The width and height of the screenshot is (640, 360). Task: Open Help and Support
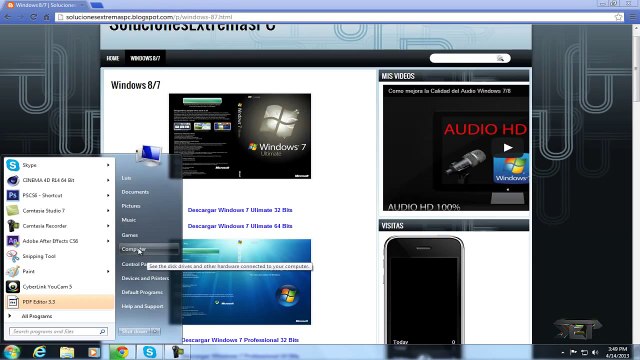click(142, 306)
